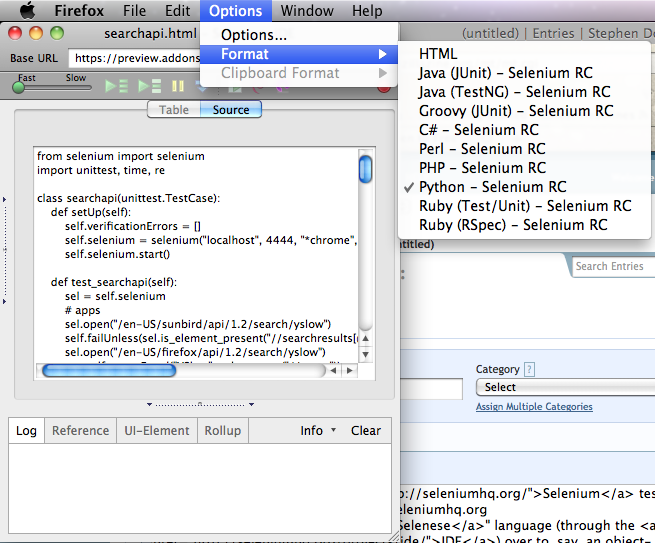Pause the test with the pause icon
The width and height of the screenshot is (655, 543).
point(178,86)
